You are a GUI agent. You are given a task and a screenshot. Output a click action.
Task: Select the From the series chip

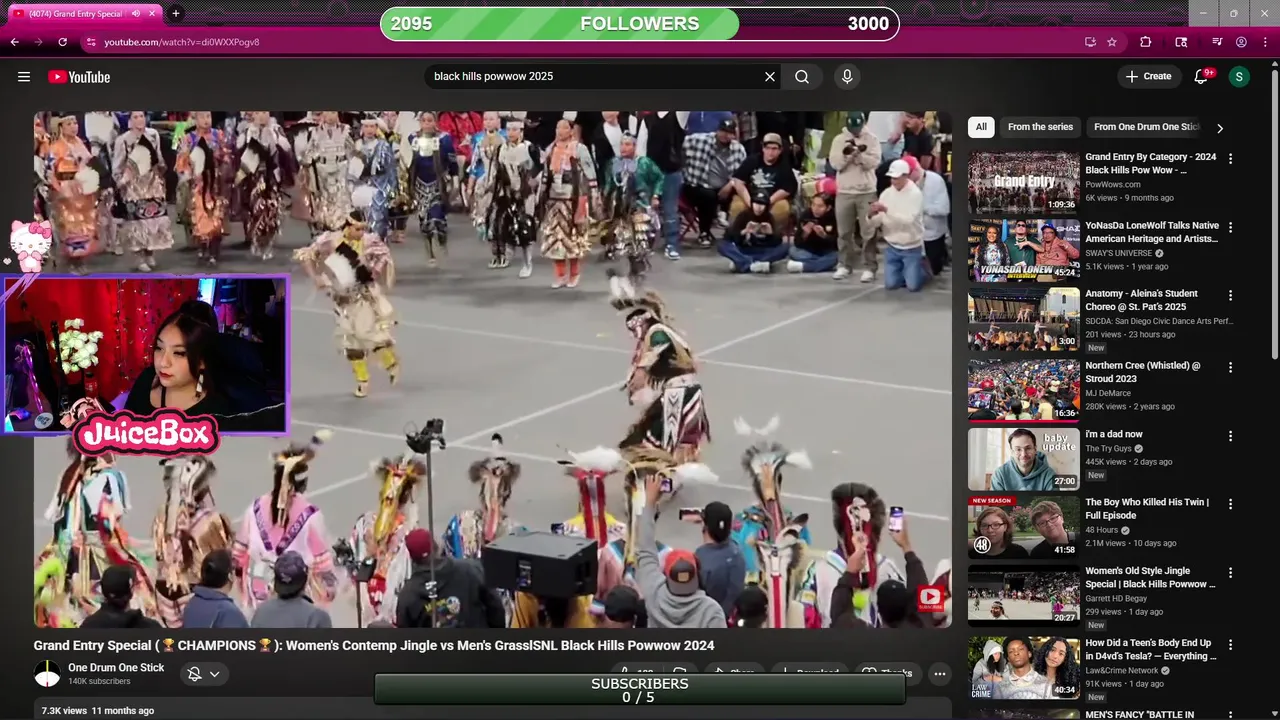coord(1040,127)
